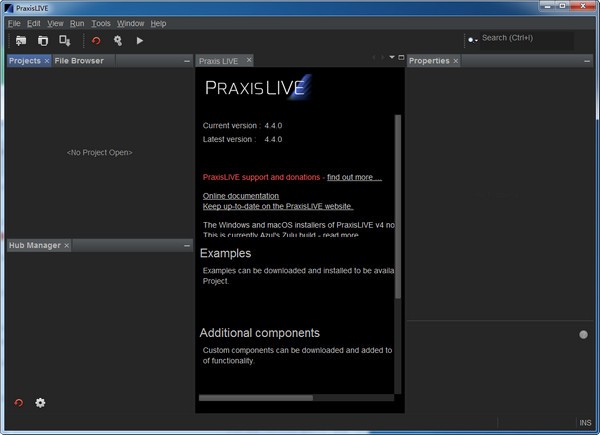
Task: Switch to the File Browser tab
Action: click(79, 61)
